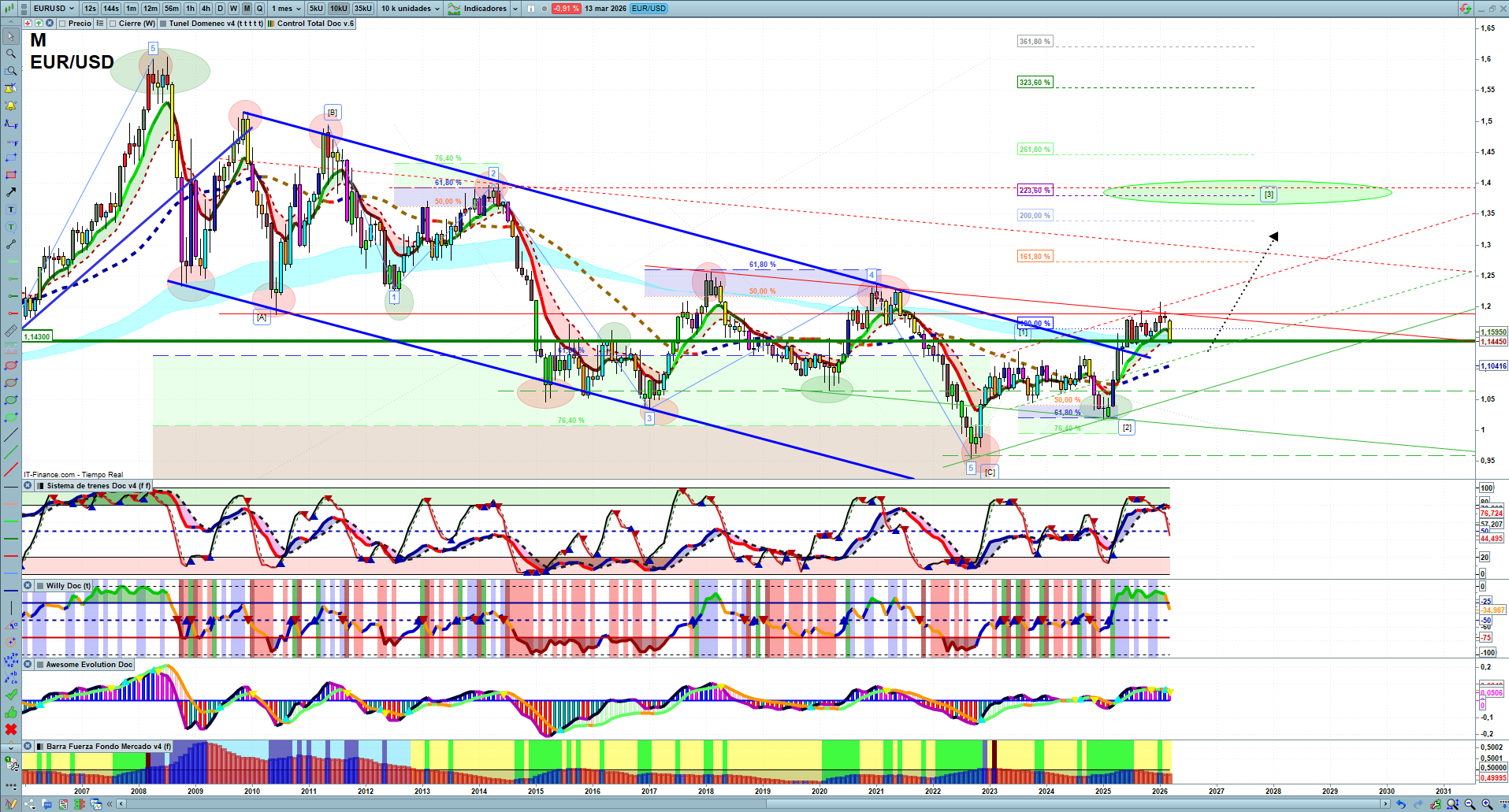Click the 35kU units button
The image size is (1509, 812).
(363, 9)
